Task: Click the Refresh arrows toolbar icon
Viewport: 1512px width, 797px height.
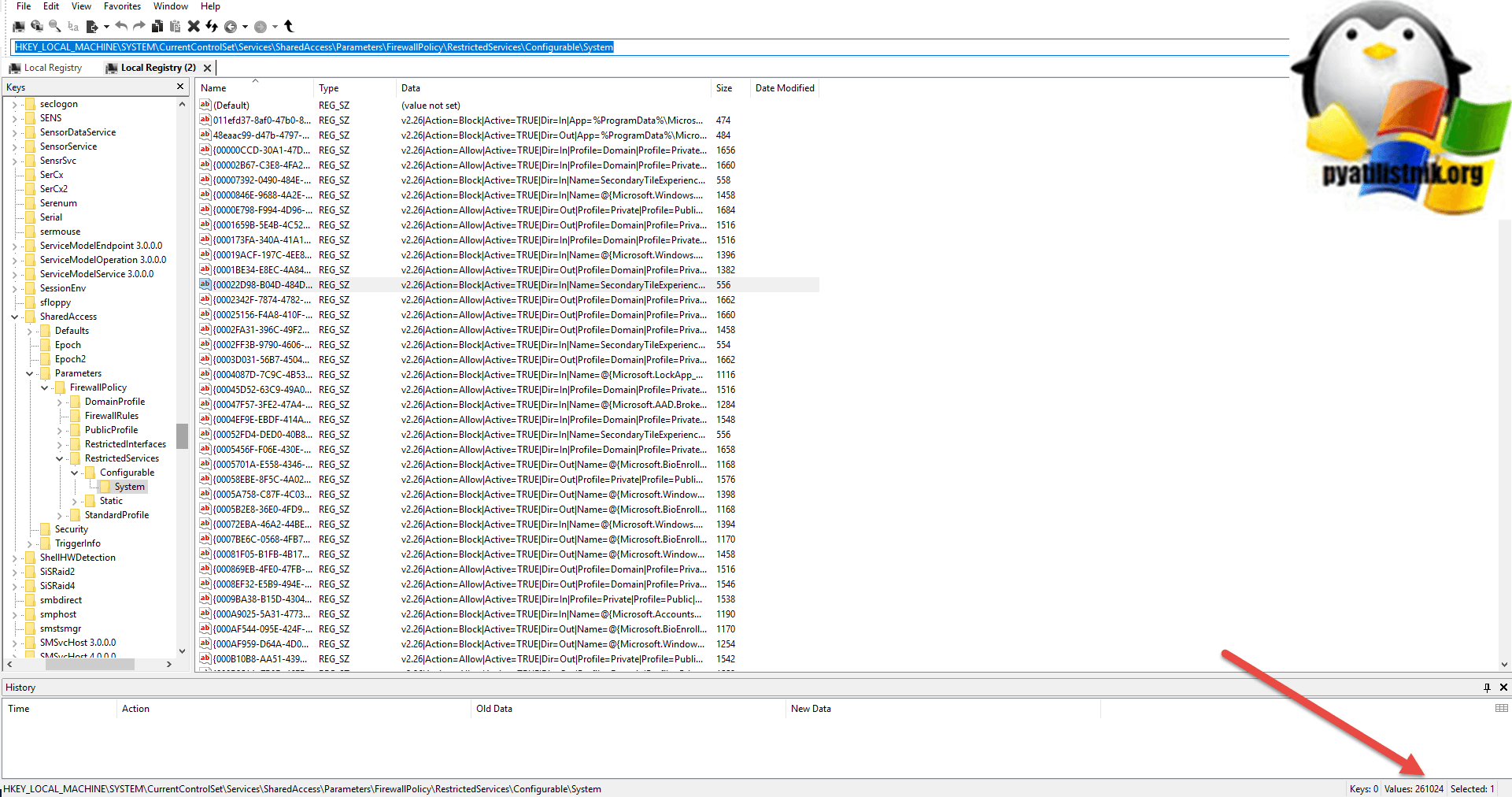Action: click(x=212, y=27)
